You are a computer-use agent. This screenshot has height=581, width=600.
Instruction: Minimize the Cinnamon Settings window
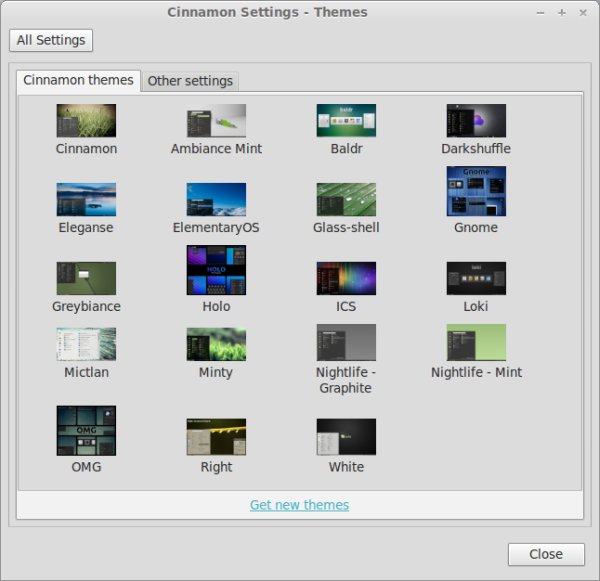(540, 13)
